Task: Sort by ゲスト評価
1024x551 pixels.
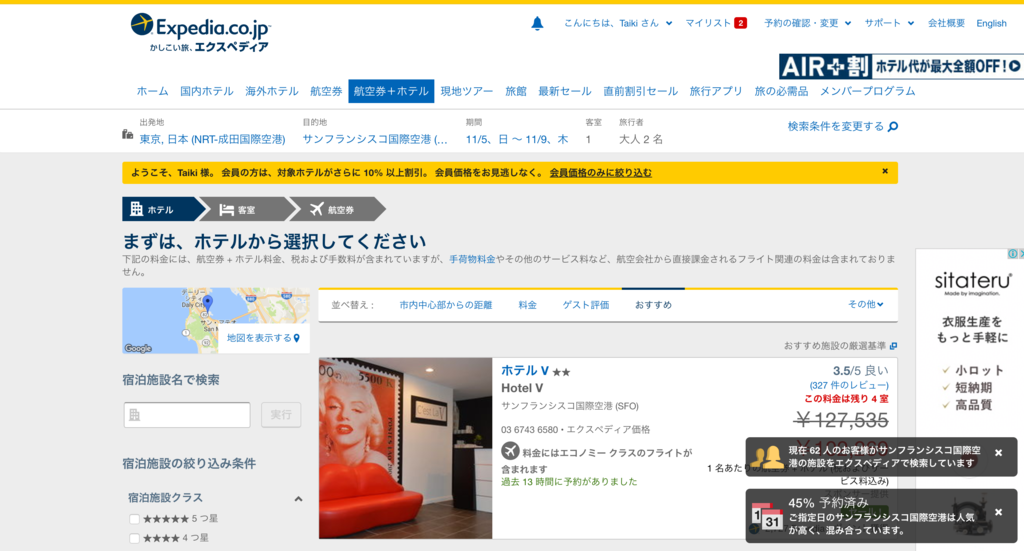Action: click(x=586, y=305)
